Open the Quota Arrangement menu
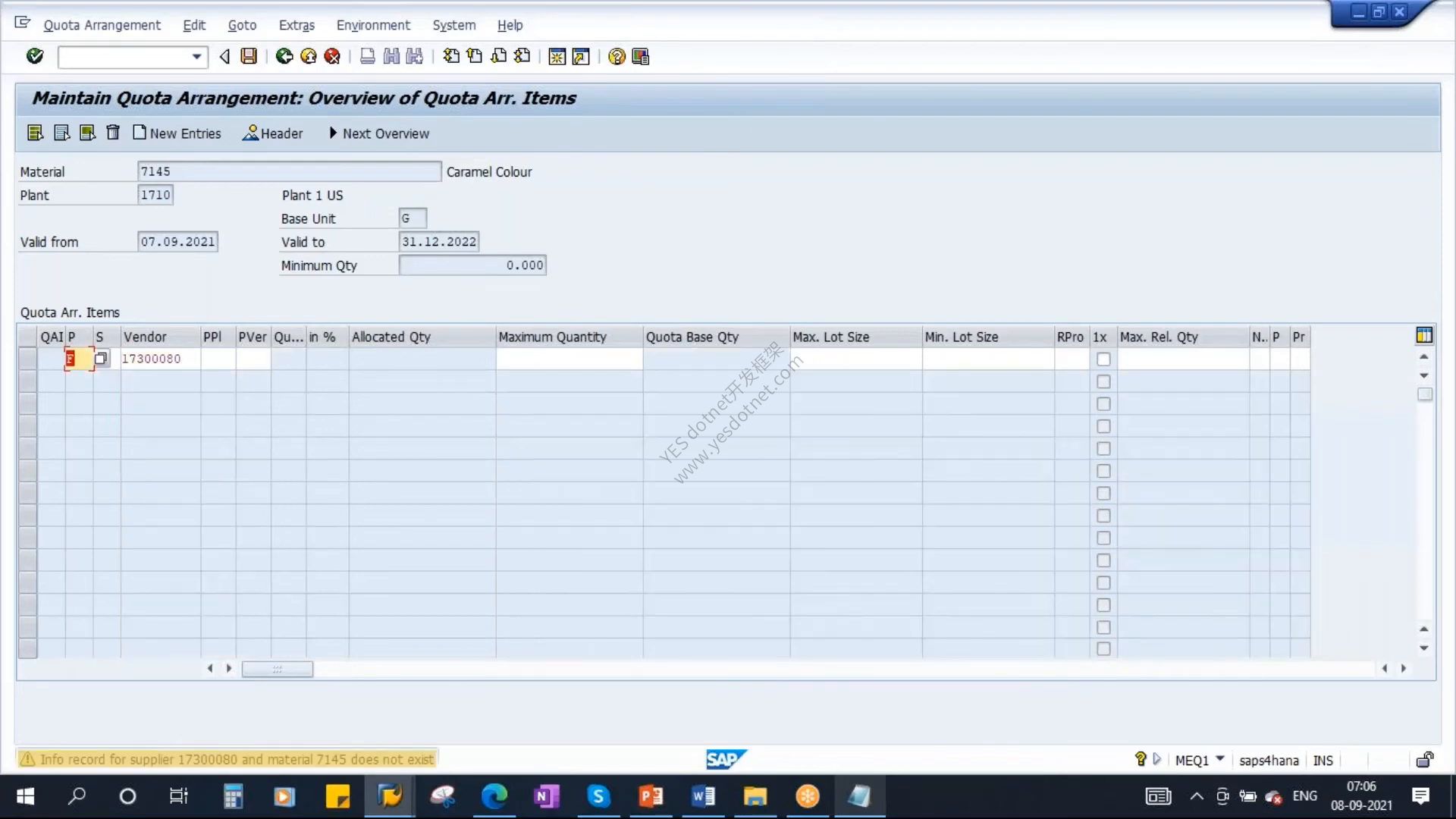Viewport: 1456px width, 819px height. pyautogui.click(x=102, y=25)
